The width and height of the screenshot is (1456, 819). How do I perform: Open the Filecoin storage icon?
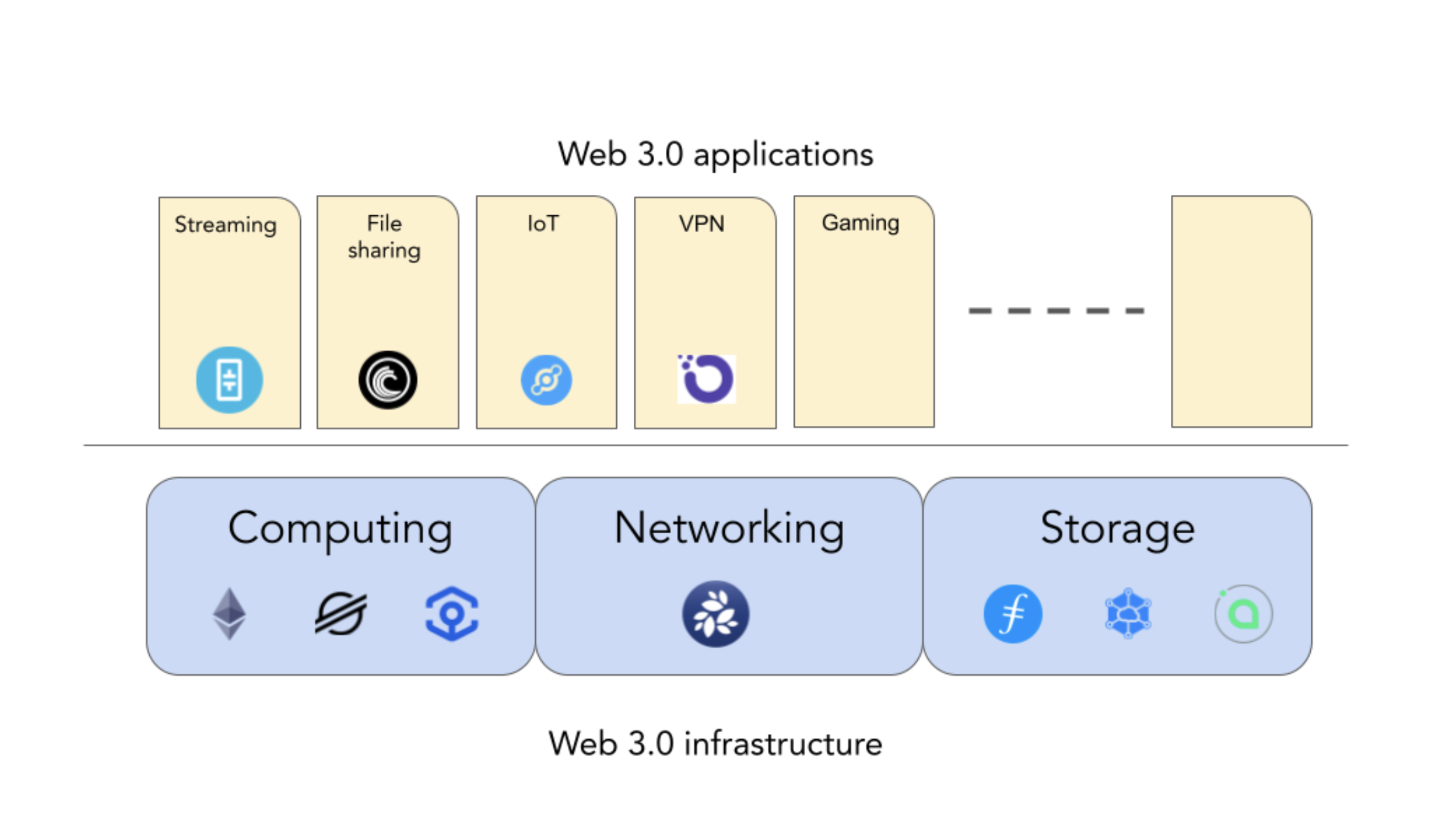[1012, 614]
